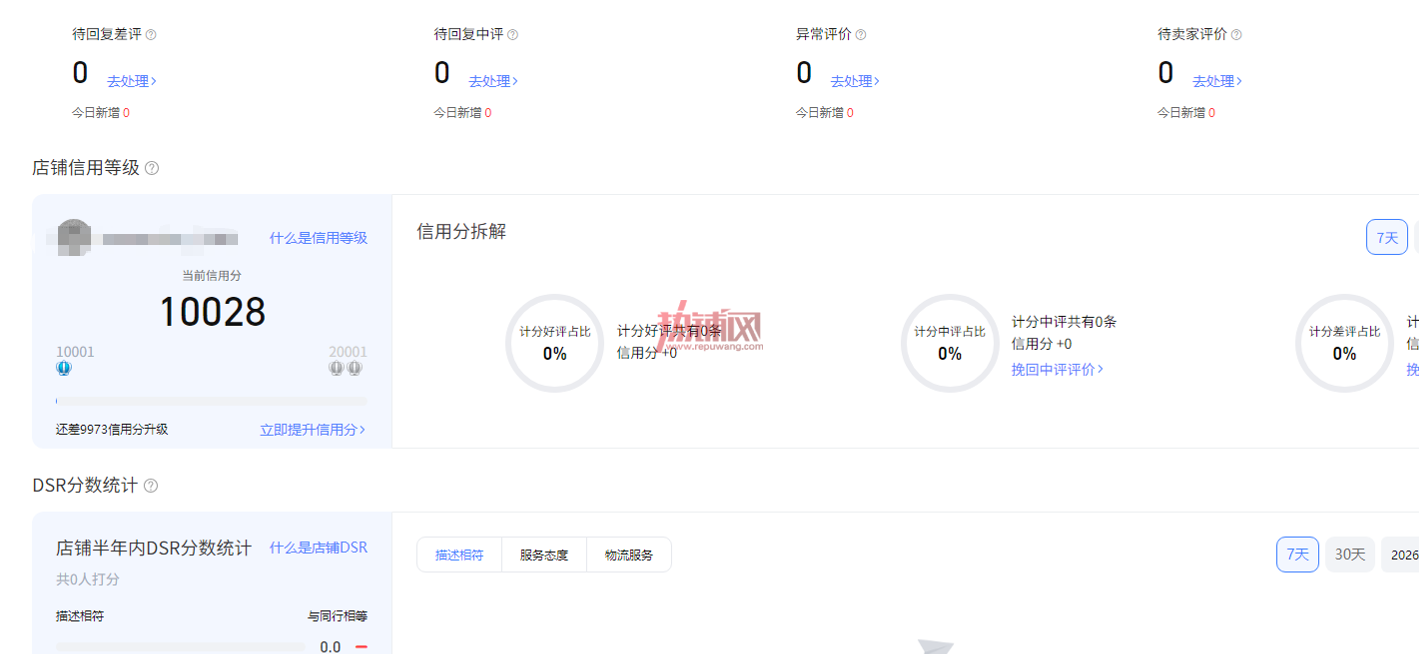Open 去处理 under 待回复差评

click(x=132, y=81)
